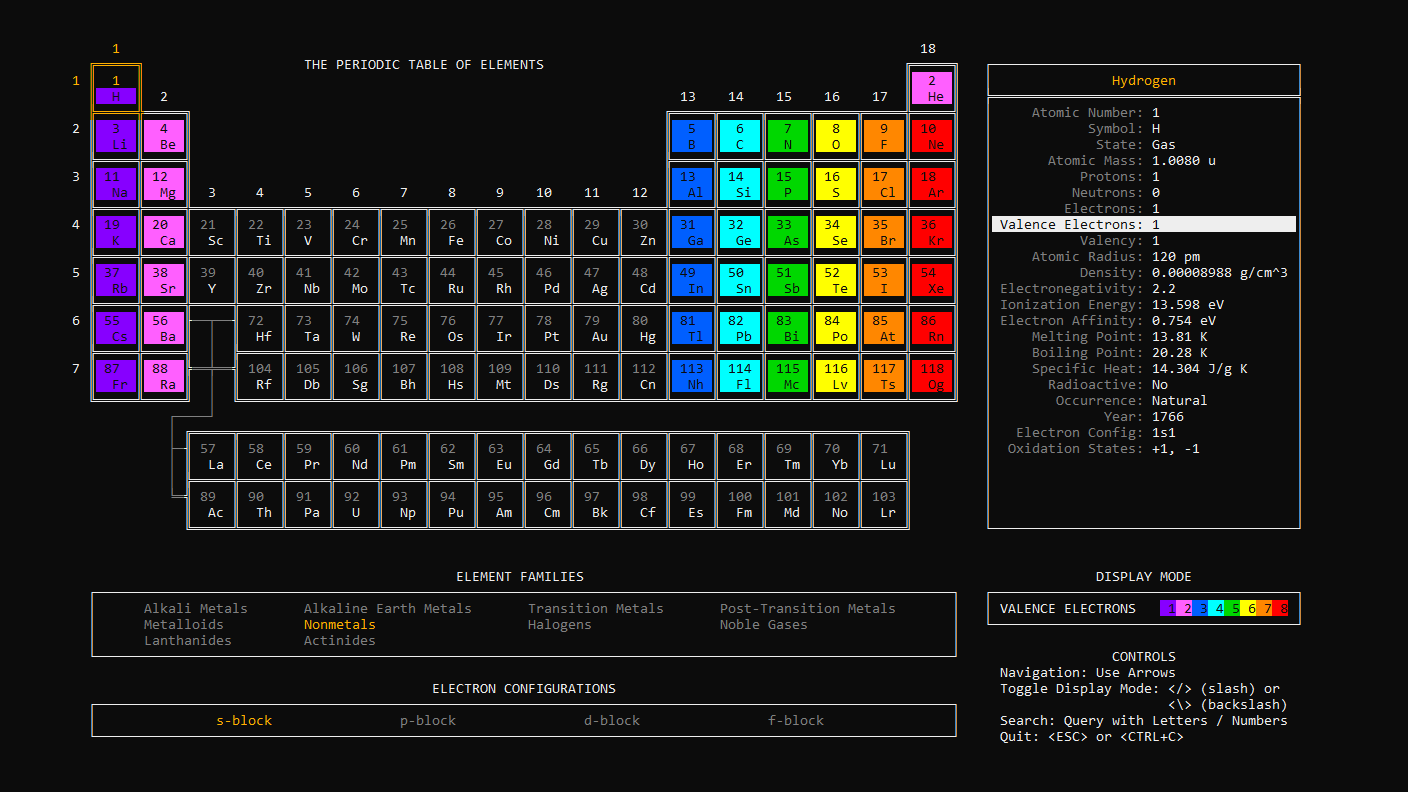The height and width of the screenshot is (792, 1408).
Task: Click the Radioactive row in the Hydrogen panel
Action: pyautogui.click(x=1143, y=384)
